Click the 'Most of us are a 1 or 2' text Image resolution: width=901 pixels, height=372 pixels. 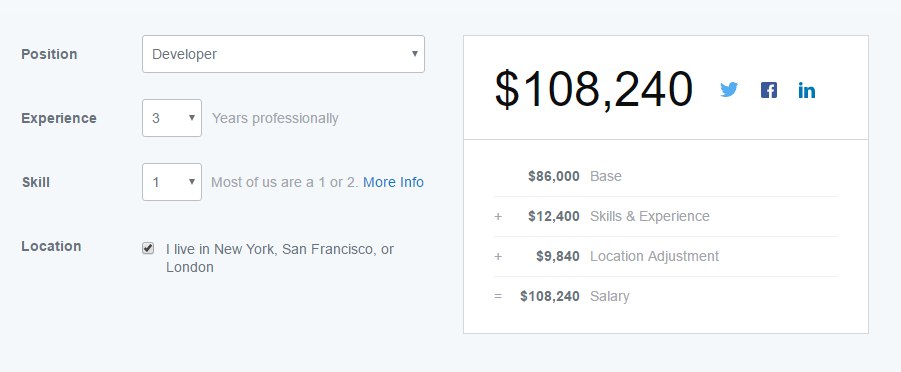[285, 182]
